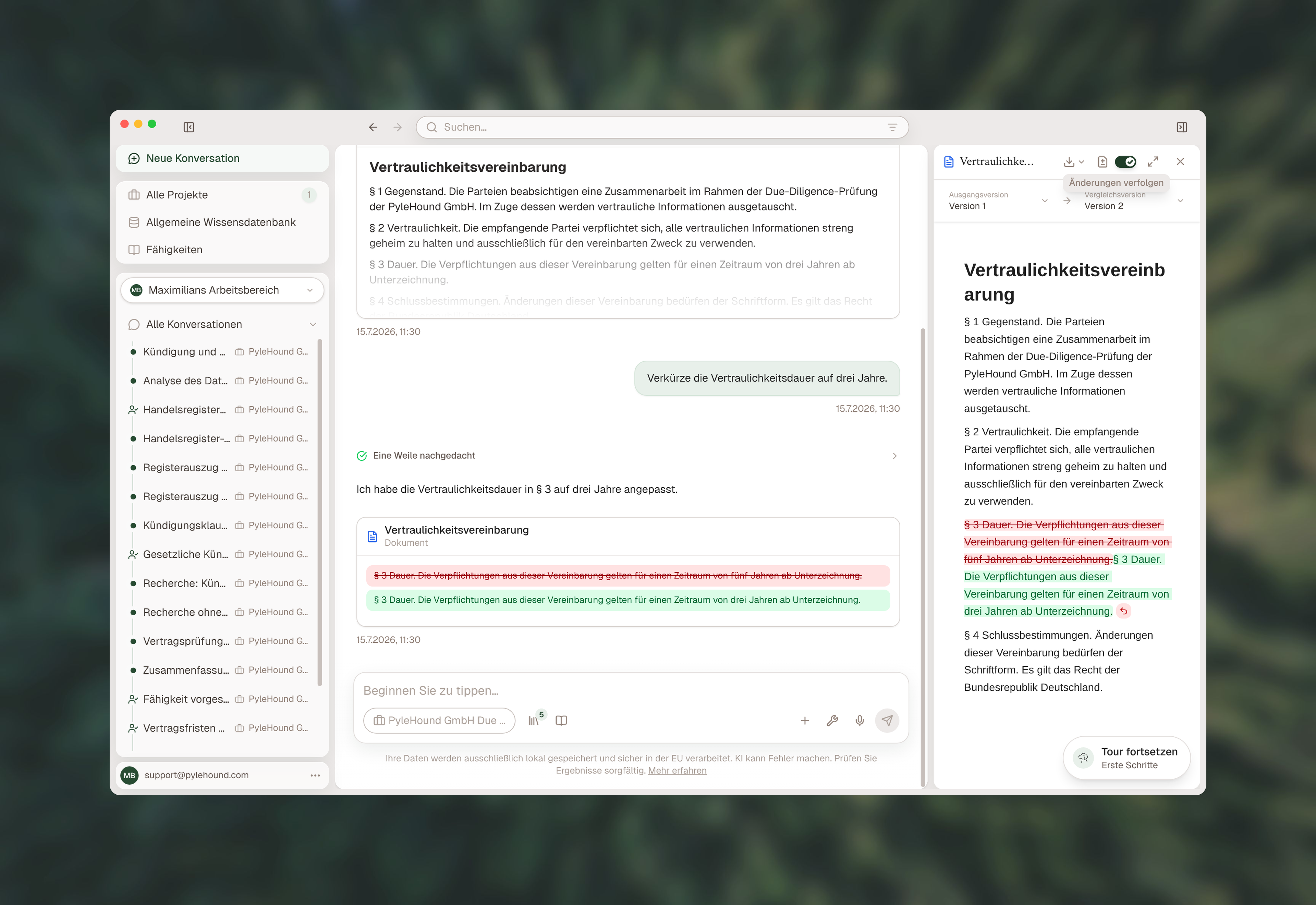Click the conversation list scrollbar
The height and width of the screenshot is (905, 1316).
(x=320, y=512)
